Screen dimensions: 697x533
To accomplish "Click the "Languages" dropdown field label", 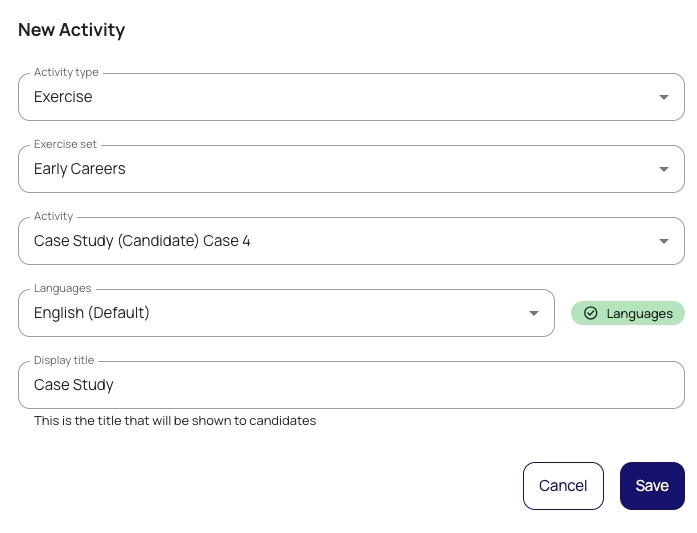I will [62, 289].
